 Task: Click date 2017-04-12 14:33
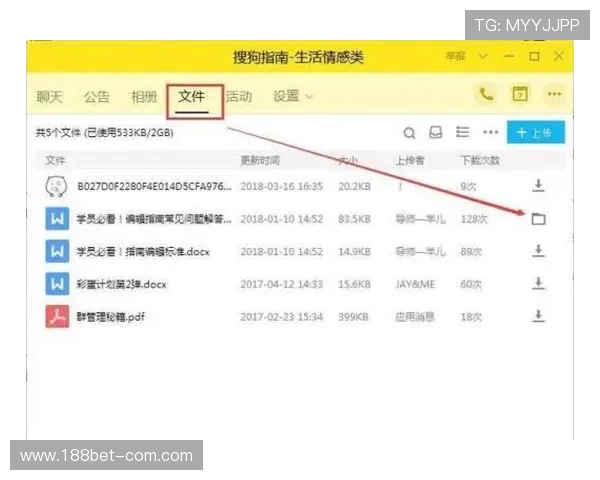click(x=282, y=284)
